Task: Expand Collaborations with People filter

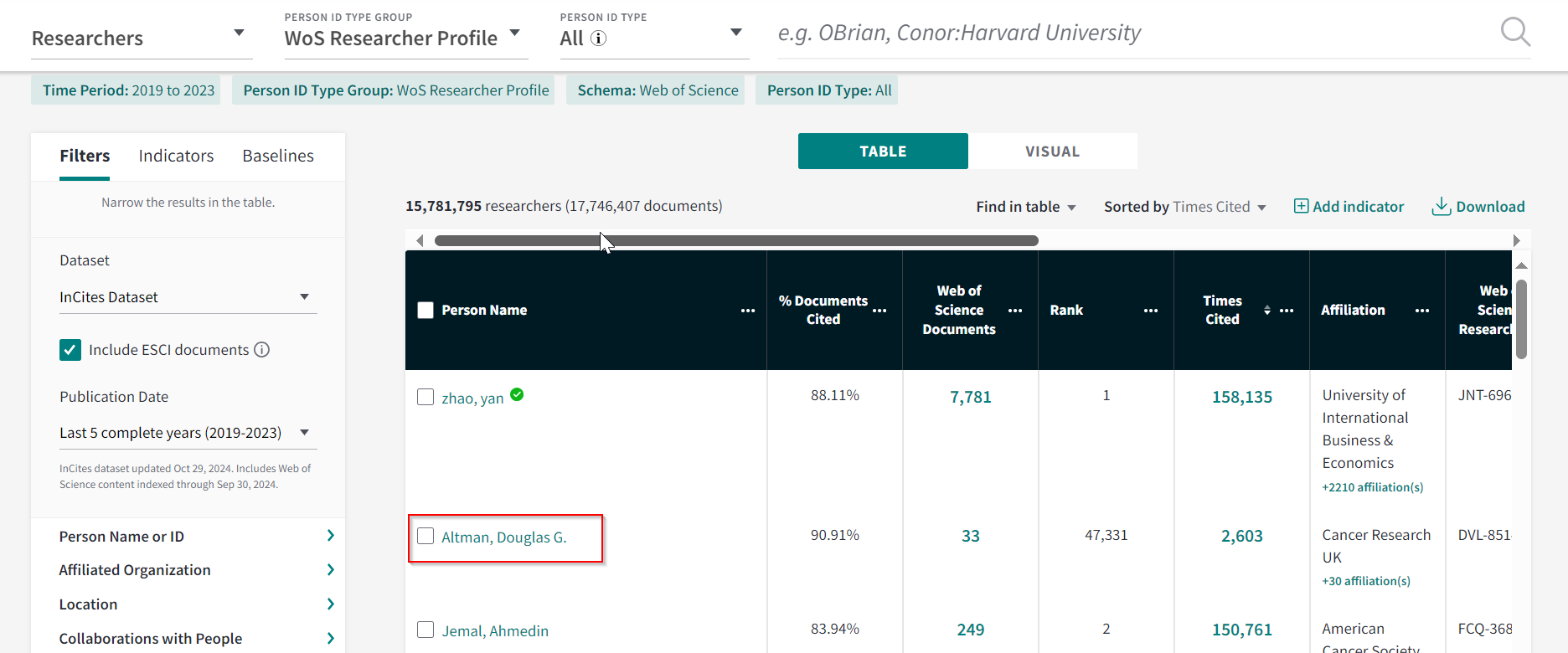Action: (198, 639)
